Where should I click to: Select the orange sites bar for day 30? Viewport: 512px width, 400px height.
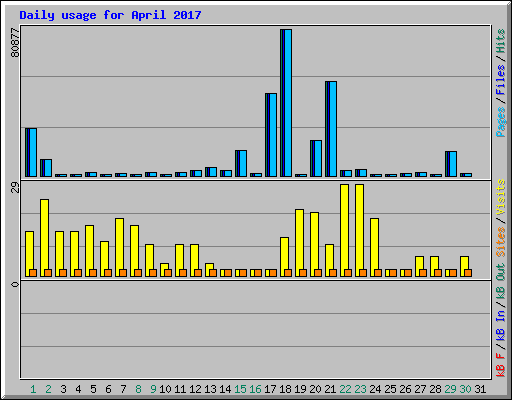coord(468,273)
